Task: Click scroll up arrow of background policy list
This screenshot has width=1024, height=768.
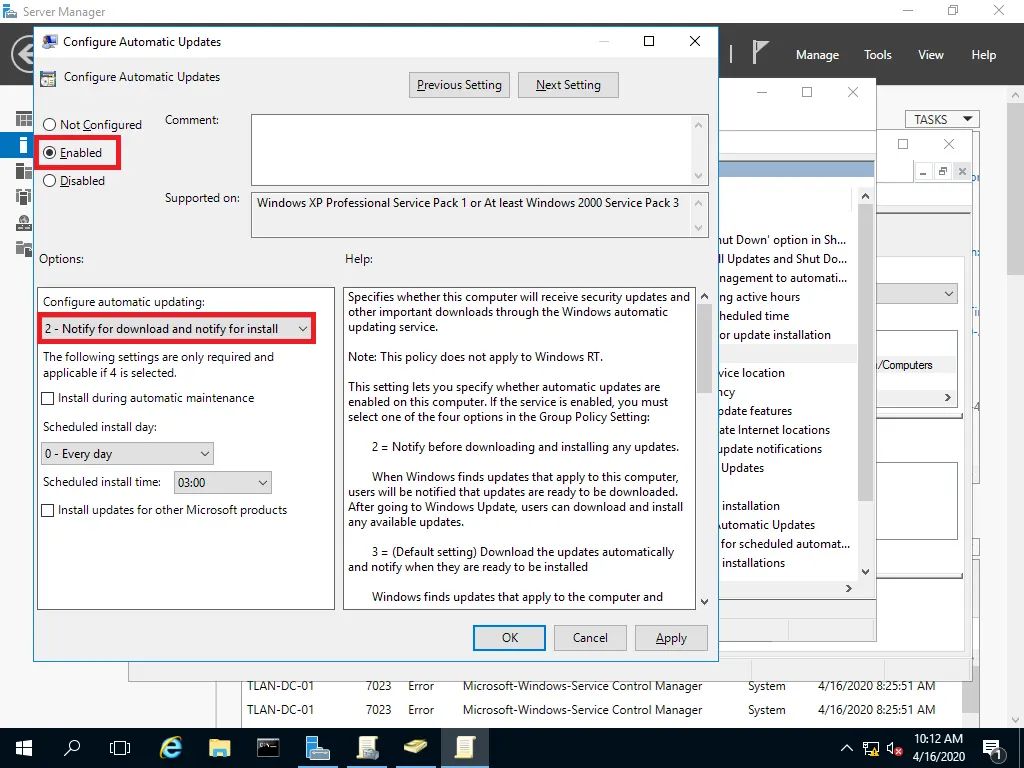Action: coord(865,196)
